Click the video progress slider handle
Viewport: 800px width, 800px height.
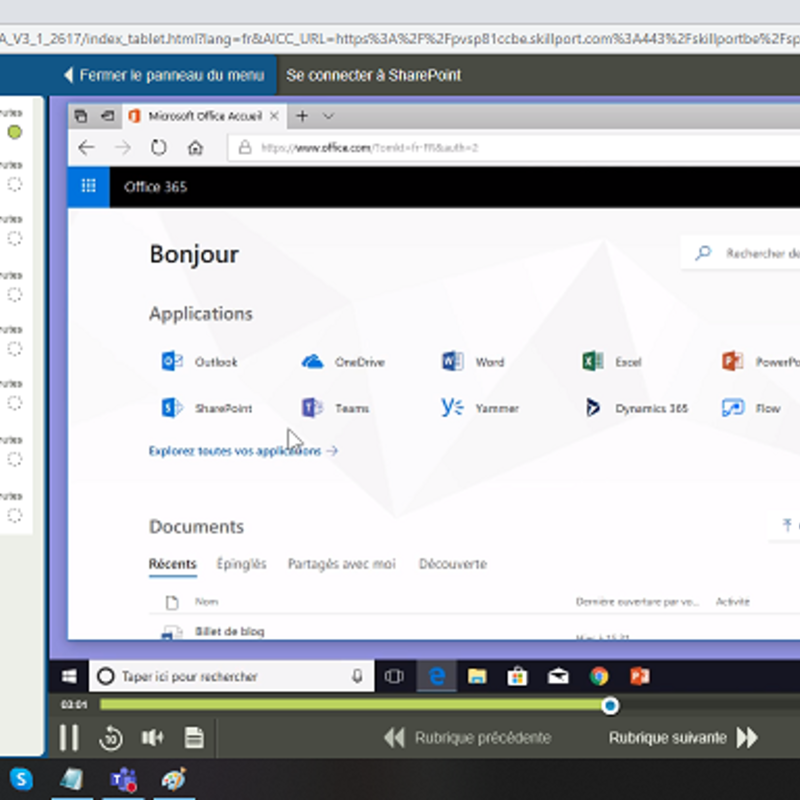coord(610,706)
